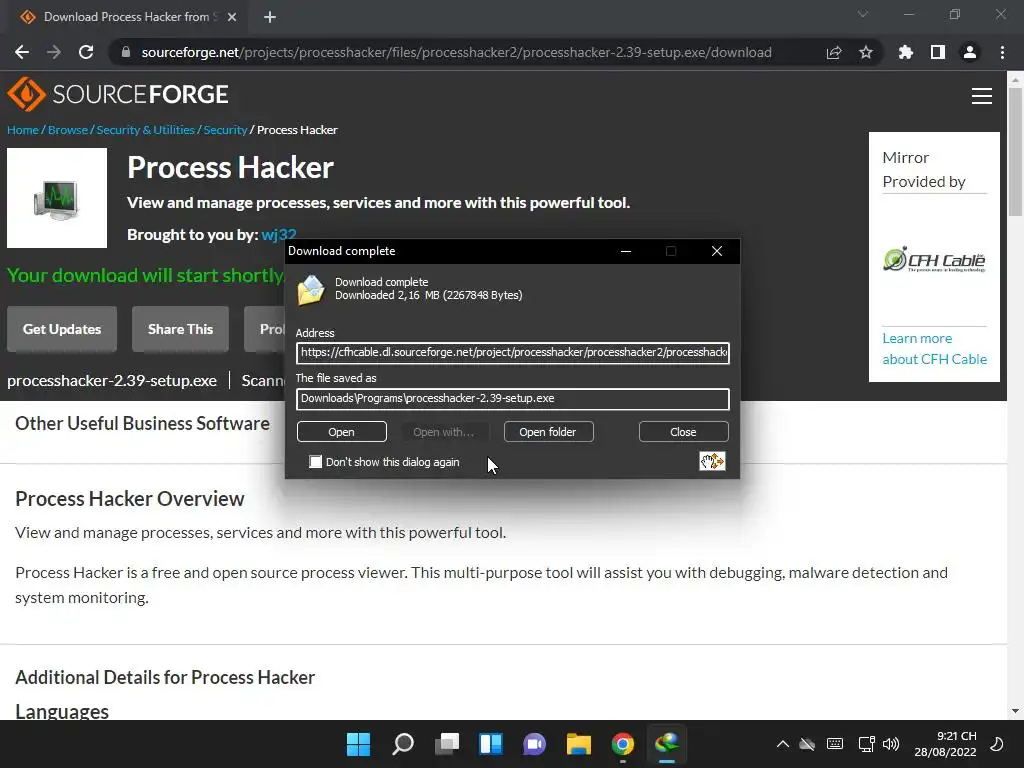The image size is (1024, 768).
Task: Toggle the Chrome side panel icon
Action: 938,52
